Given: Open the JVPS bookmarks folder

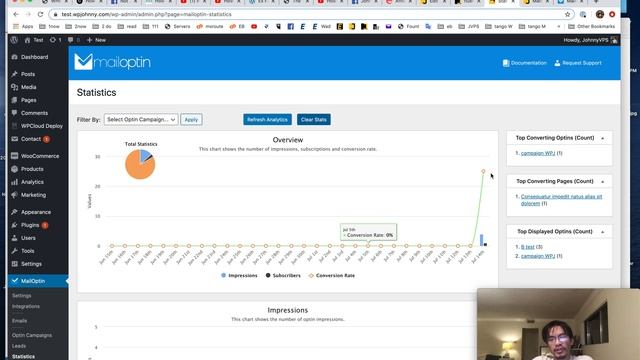Looking at the screenshot, I should (x=469, y=27).
